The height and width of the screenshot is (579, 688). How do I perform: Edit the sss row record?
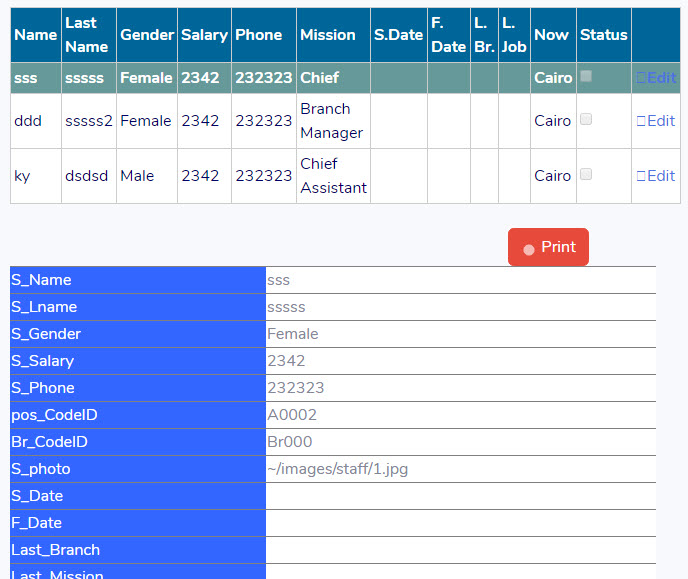point(656,78)
